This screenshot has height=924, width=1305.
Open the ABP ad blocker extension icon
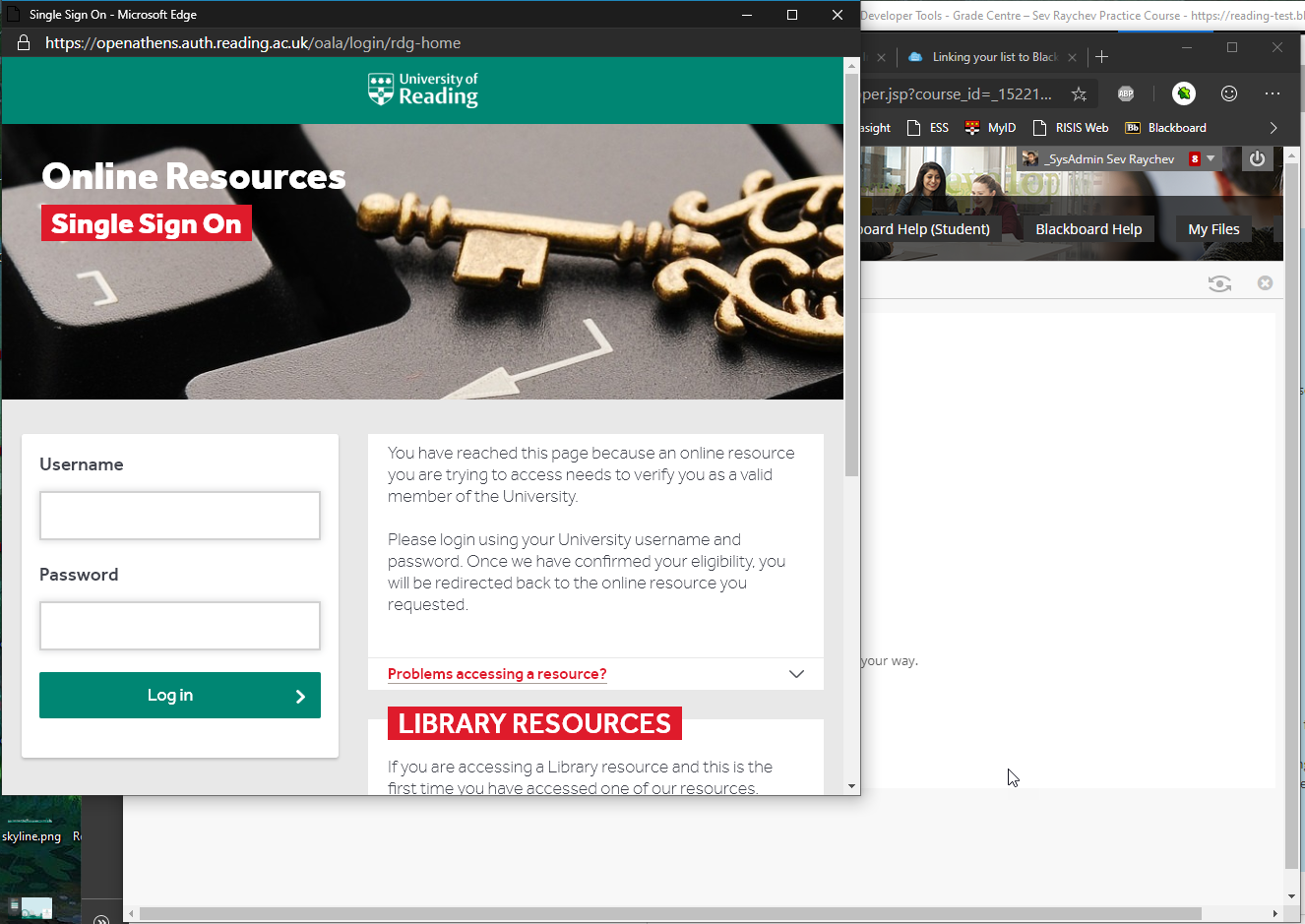[1126, 93]
